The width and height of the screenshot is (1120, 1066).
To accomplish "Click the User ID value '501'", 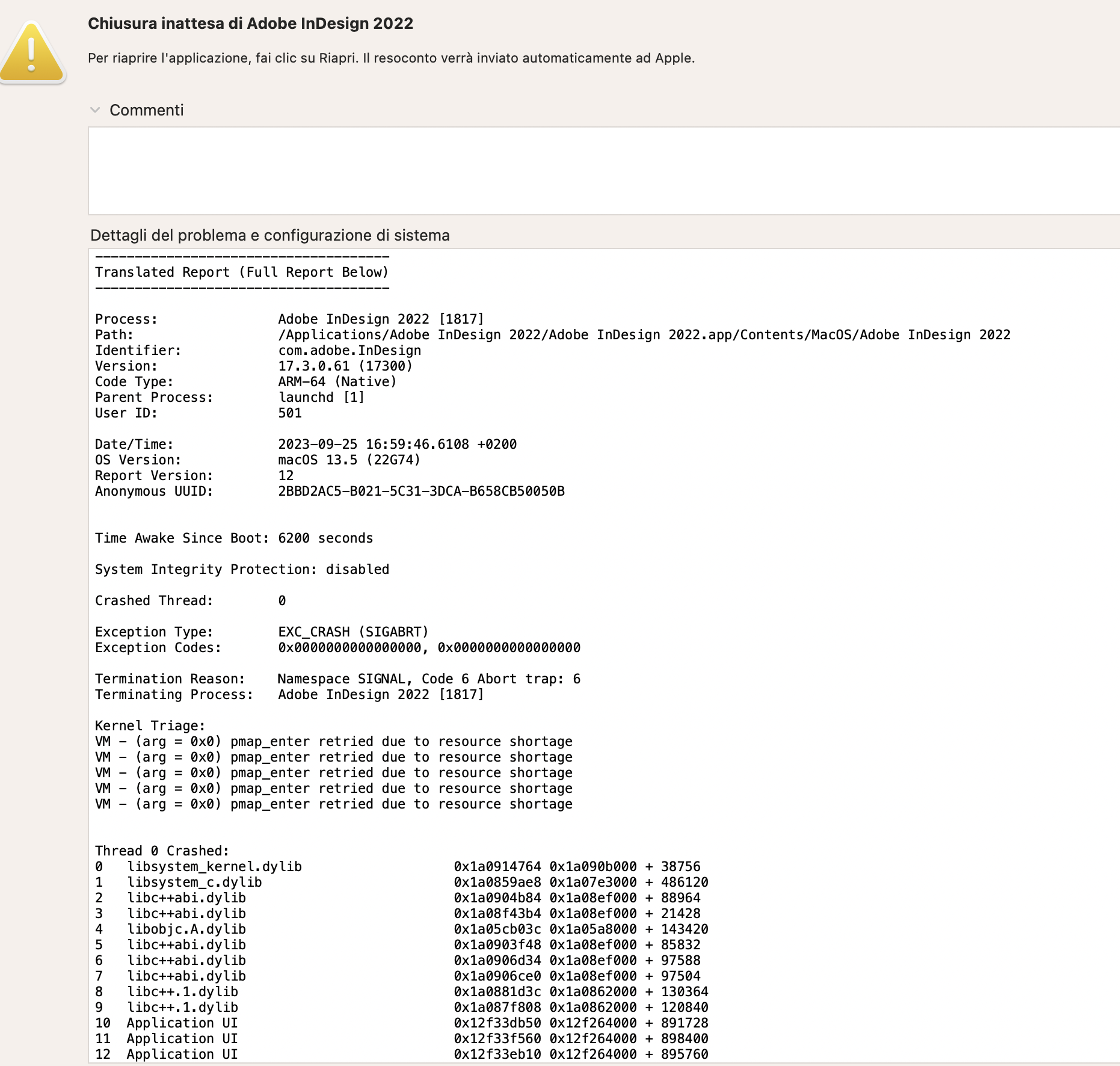I will click(290, 413).
